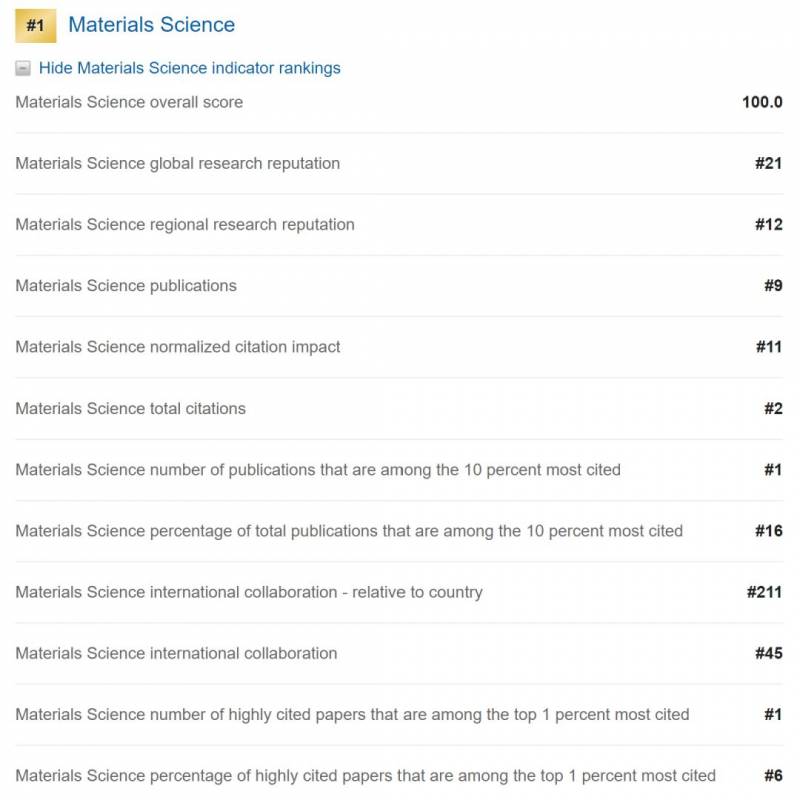Click the #12 regional reputation rank
Image resolution: width=800 pixels, height=800 pixels.
pos(768,224)
